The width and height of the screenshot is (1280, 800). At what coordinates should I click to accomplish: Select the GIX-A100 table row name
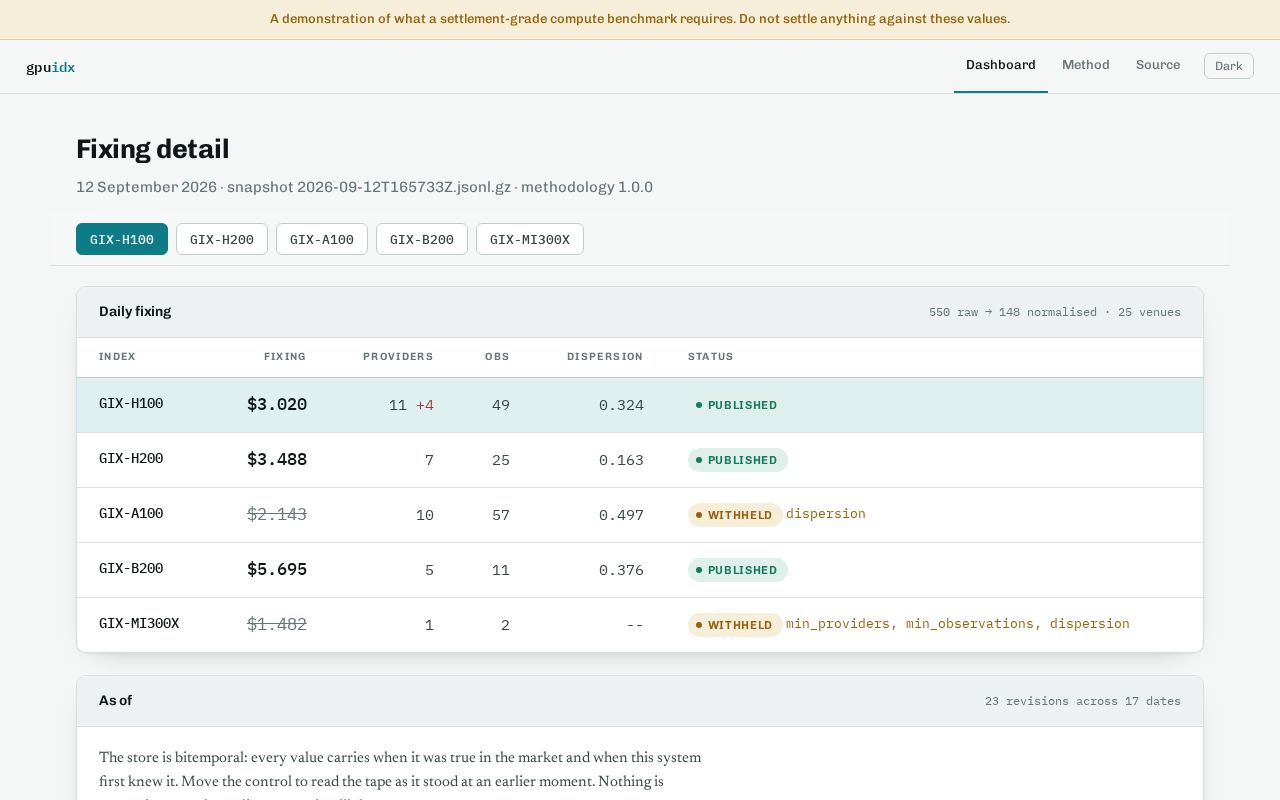click(131, 514)
